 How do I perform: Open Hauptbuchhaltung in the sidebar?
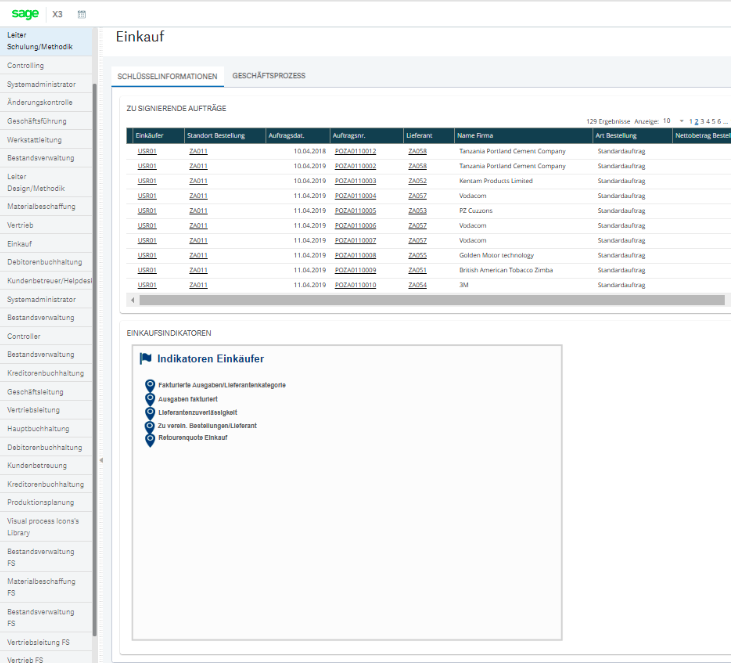pos(46,428)
